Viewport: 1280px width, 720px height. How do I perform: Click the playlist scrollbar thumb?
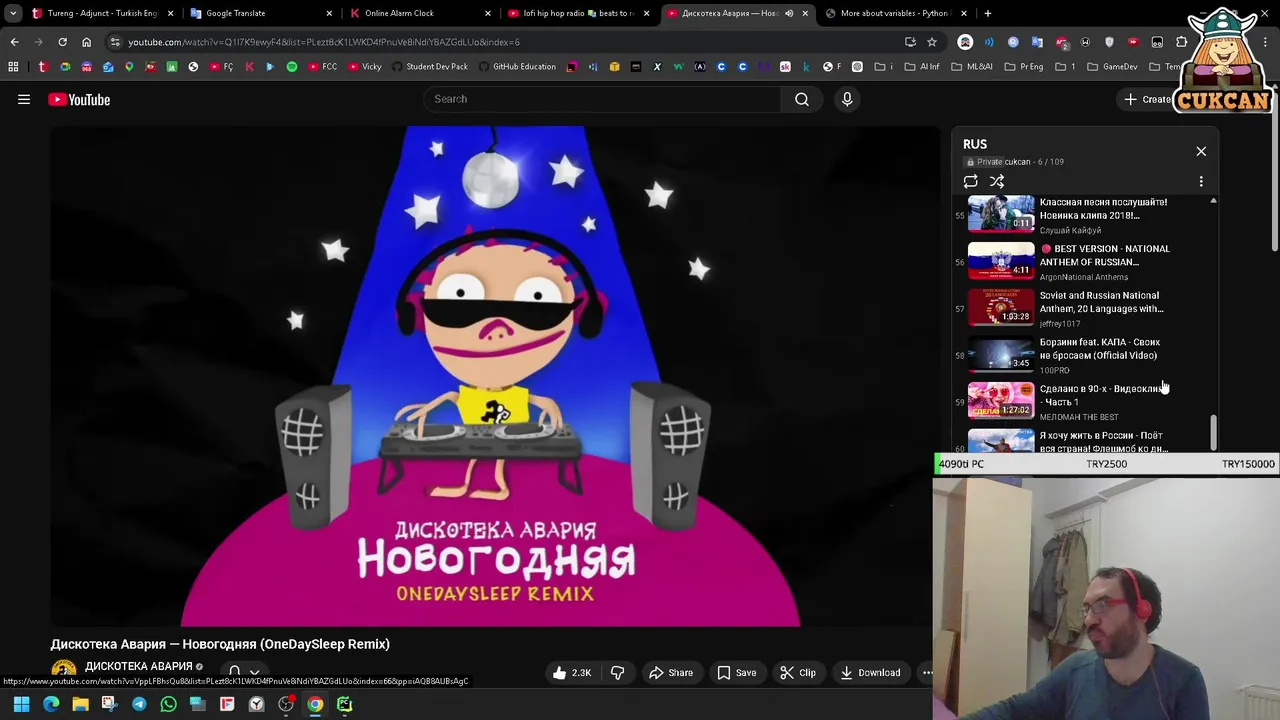click(1213, 432)
